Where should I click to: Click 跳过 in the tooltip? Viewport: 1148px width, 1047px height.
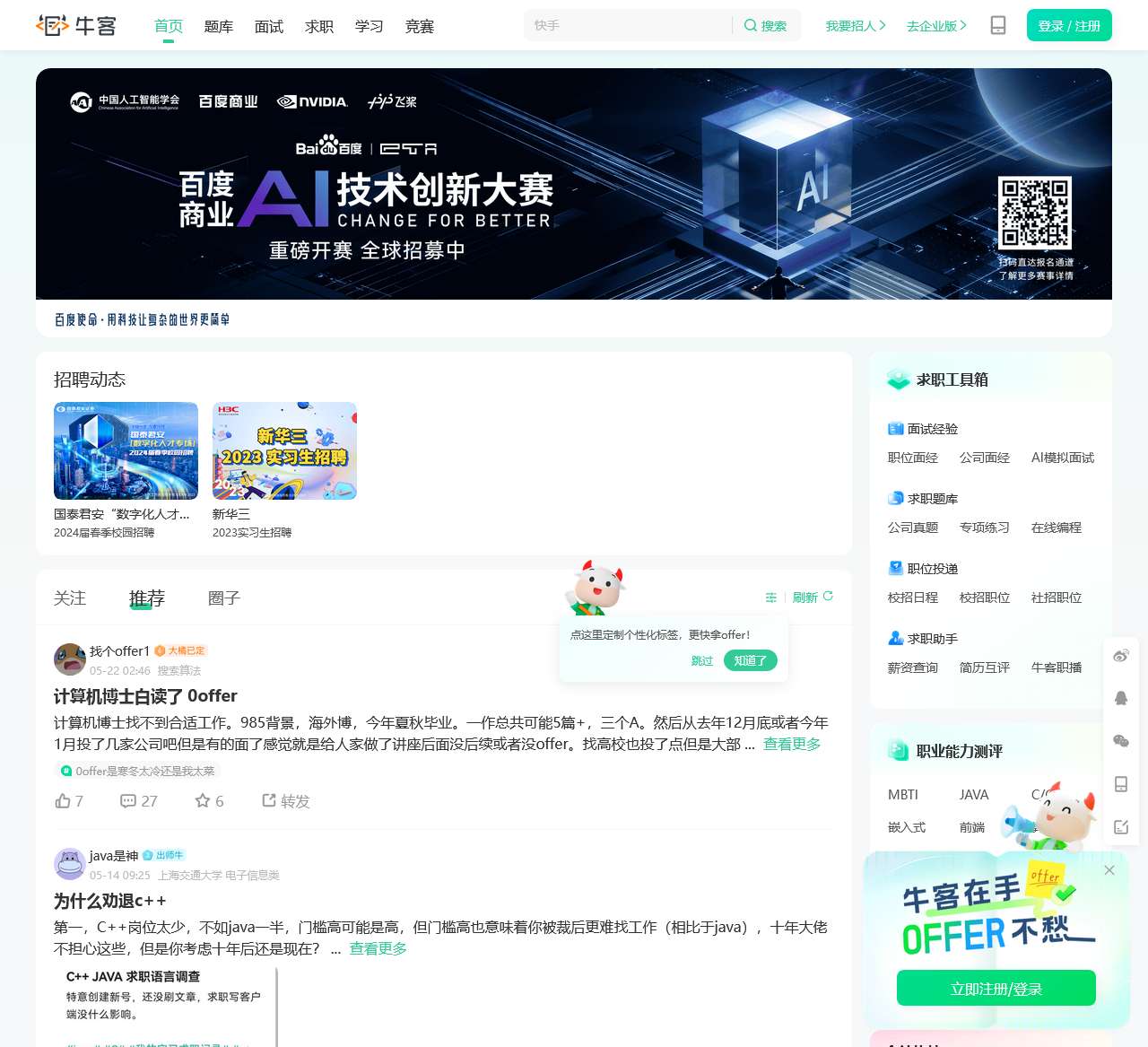tap(702, 660)
